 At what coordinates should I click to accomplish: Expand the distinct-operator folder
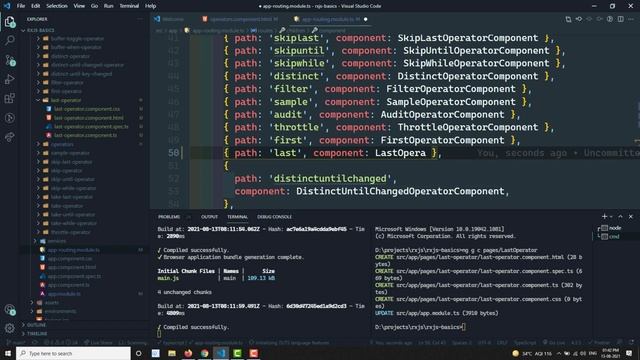(x=69, y=56)
